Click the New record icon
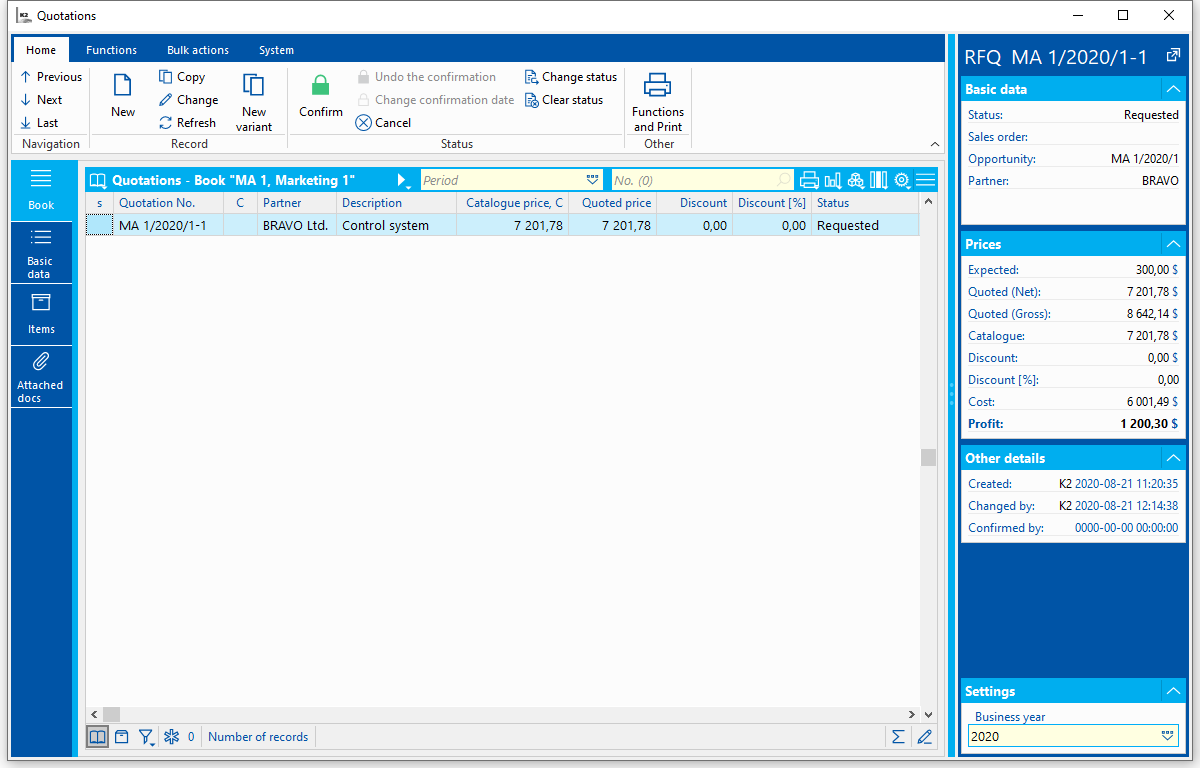Viewport: 1200px width, 768px height. point(123,86)
